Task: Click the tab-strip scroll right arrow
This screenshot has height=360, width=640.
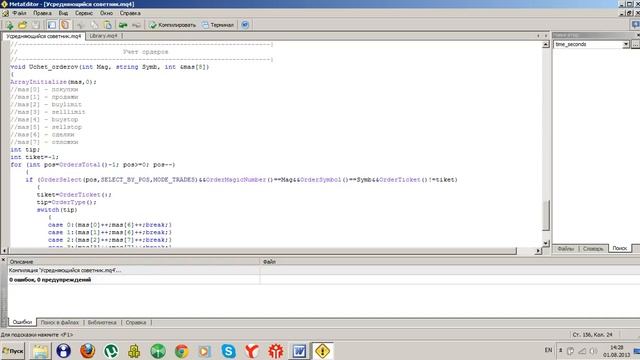Action: [x=546, y=36]
